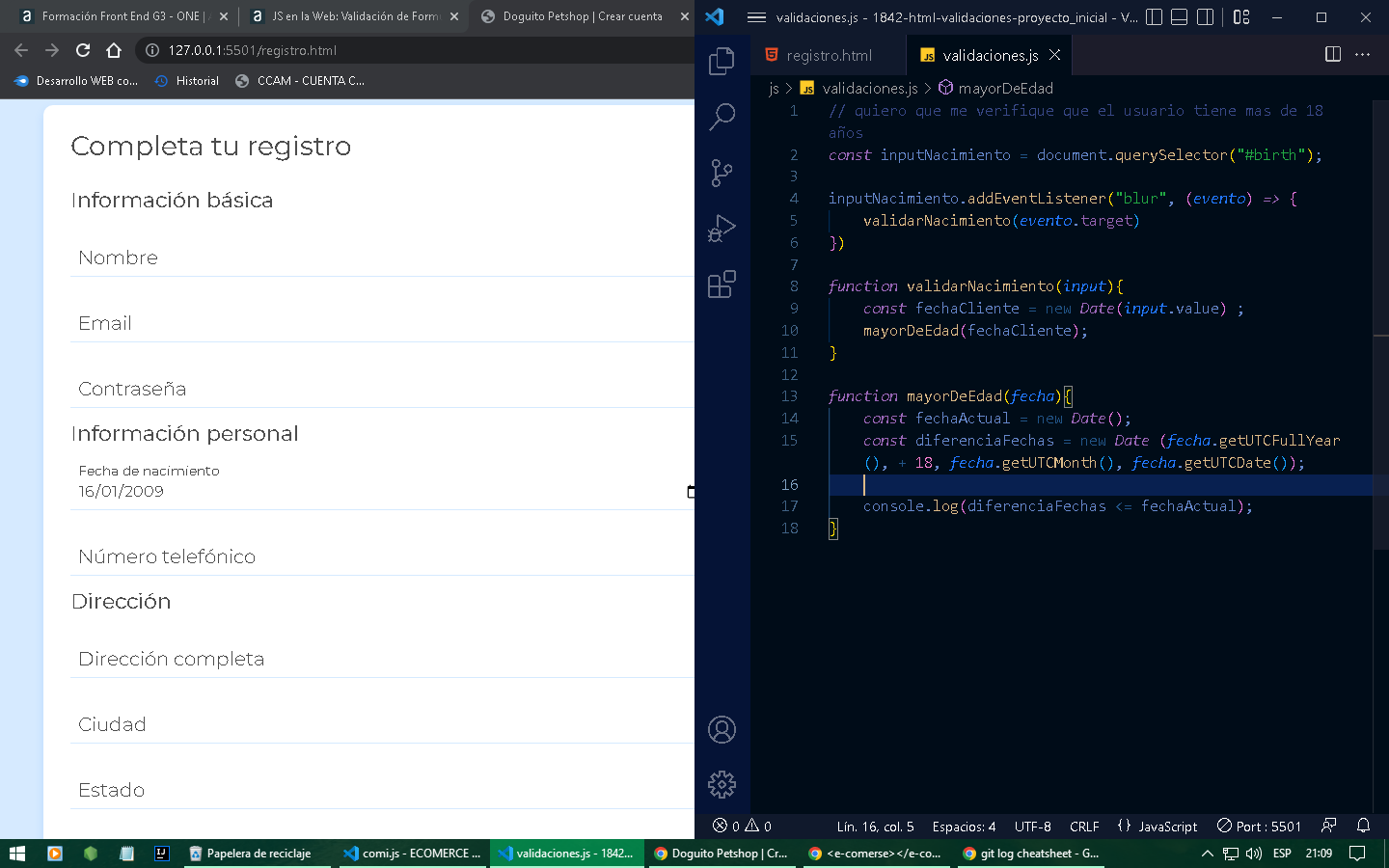
Task: Switch to JS en la Web browser tab
Action: pyautogui.click(x=354, y=16)
